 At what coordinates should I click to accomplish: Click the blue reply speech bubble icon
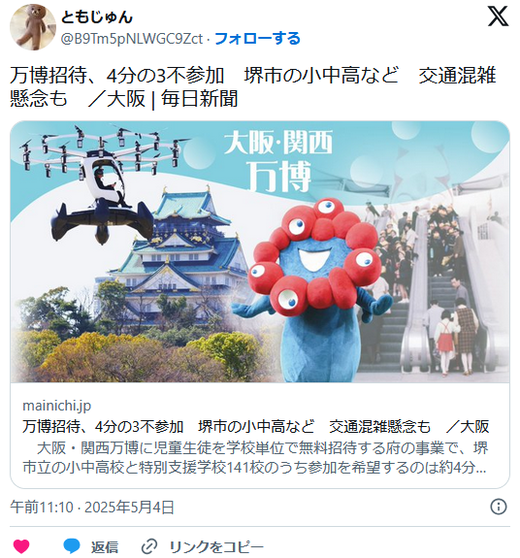click(x=72, y=546)
